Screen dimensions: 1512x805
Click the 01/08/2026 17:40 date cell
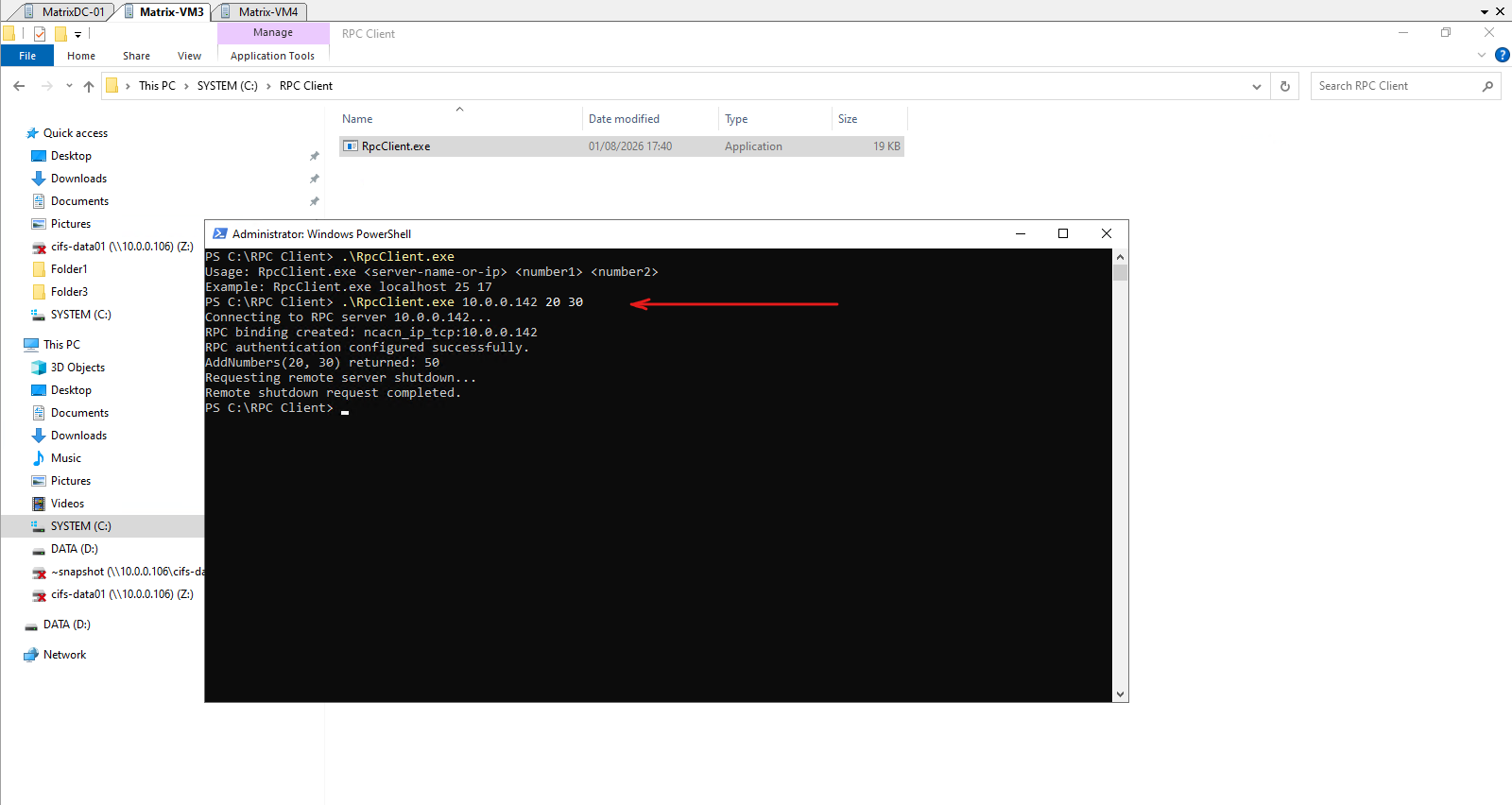click(630, 146)
